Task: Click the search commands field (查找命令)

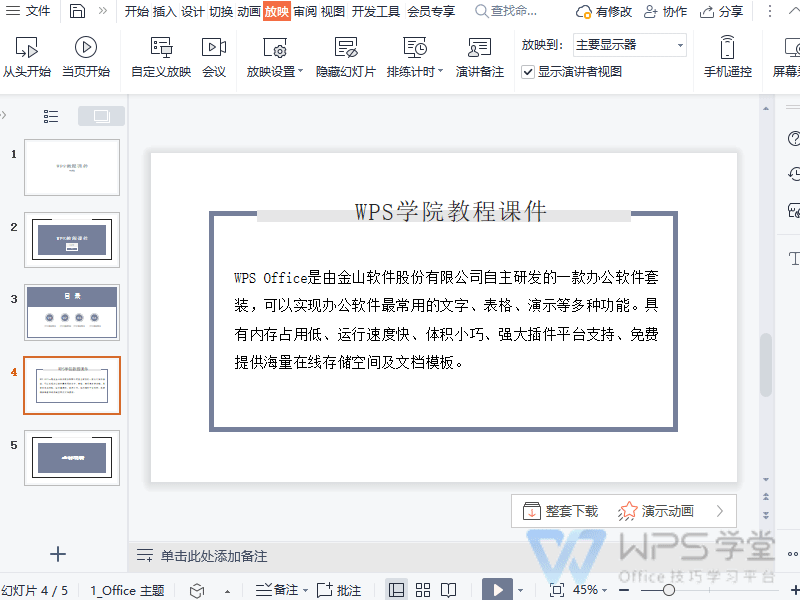Action: point(506,11)
